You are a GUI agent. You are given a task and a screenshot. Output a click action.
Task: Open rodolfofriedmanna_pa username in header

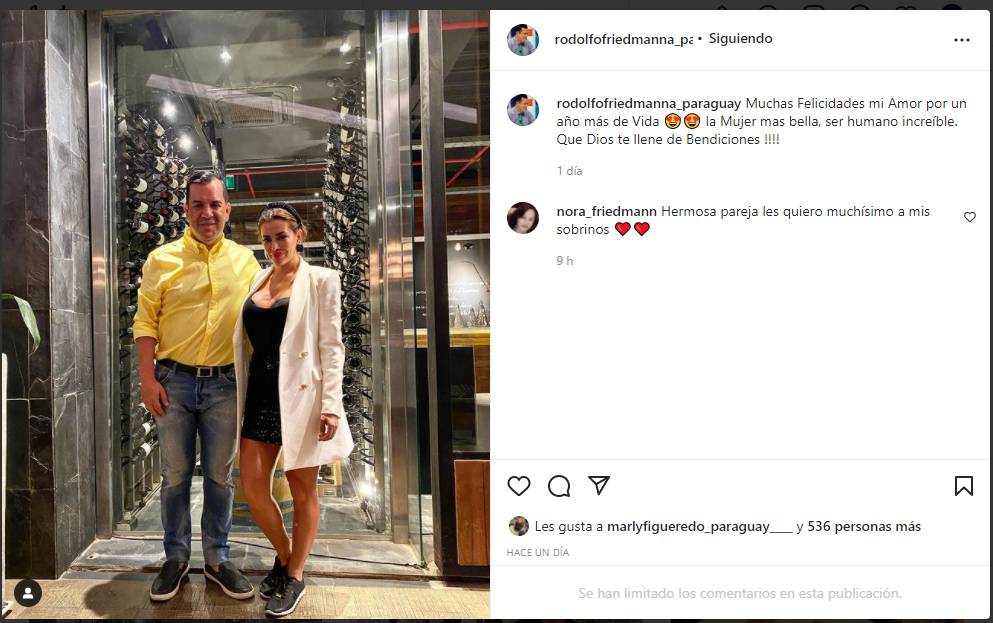click(624, 39)
